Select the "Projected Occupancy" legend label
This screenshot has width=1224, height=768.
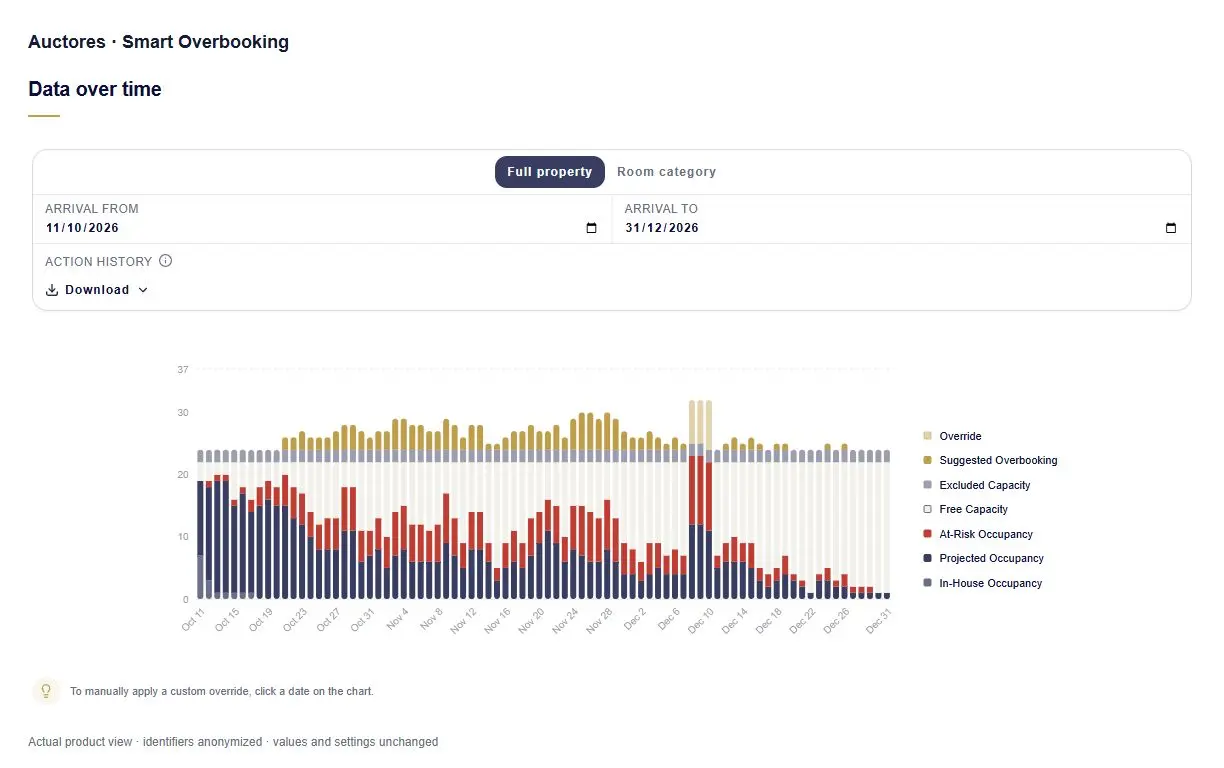pyautogui.click(x=991, y=559)
